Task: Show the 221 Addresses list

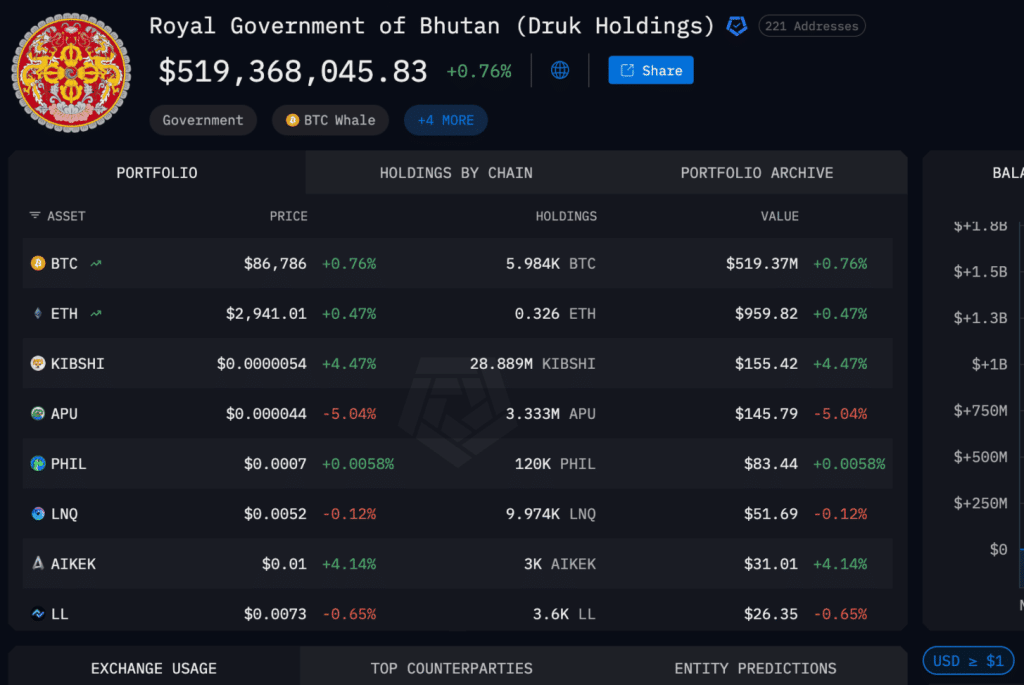Action: click(x=811, y=26)
